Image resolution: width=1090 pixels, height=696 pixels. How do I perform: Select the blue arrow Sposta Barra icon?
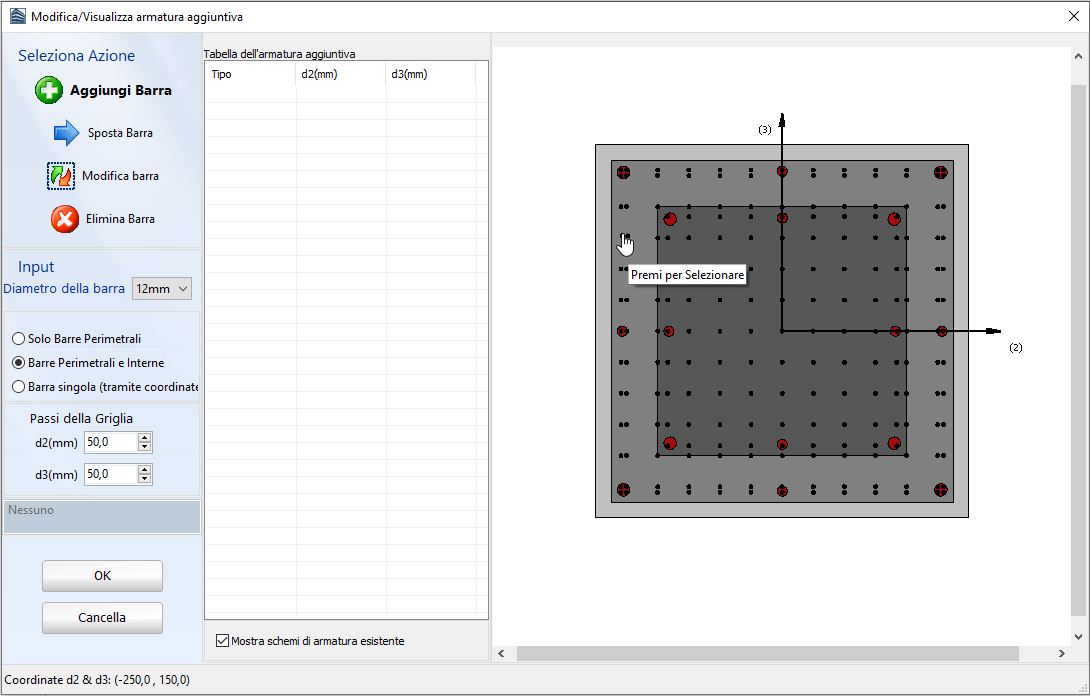click(66, 133)
